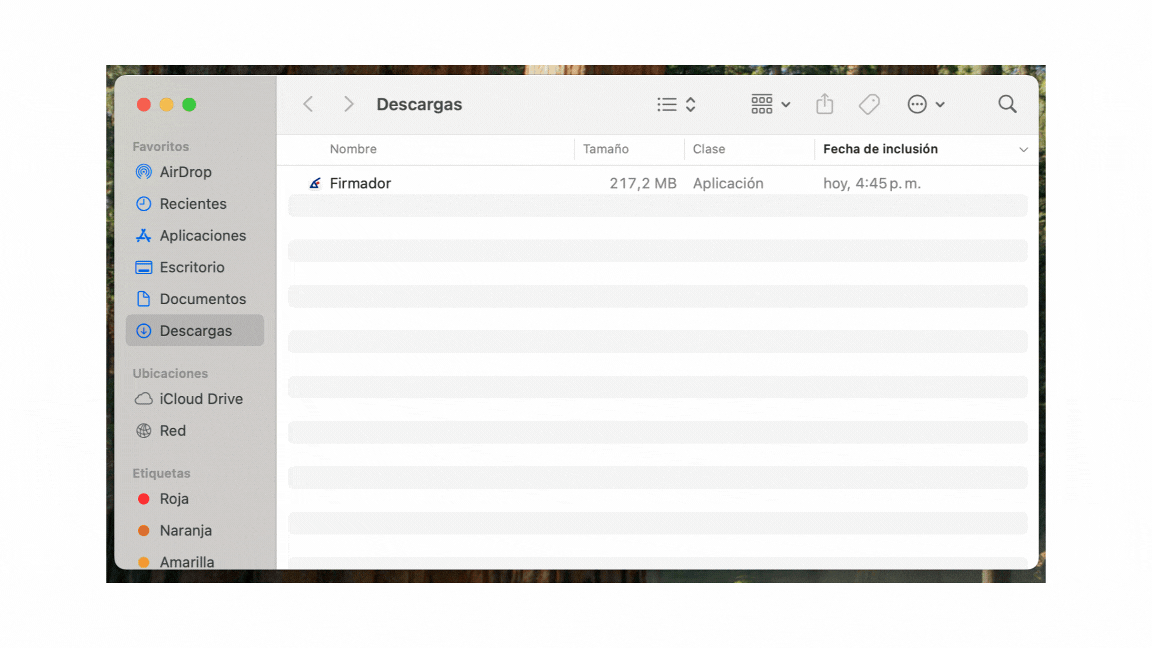This screenshot has width=1152, height=648.
Task: Go back with the left chevron
Action: [308, 104]
